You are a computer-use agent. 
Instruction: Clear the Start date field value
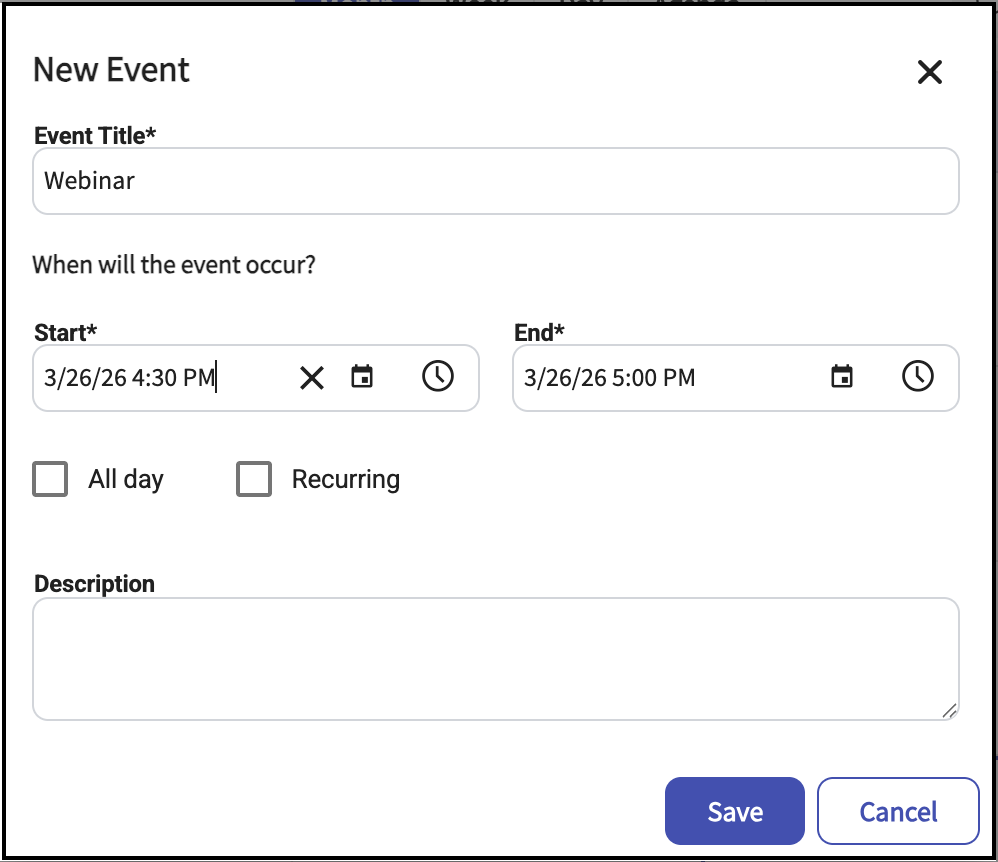click(x=312, y=378)
